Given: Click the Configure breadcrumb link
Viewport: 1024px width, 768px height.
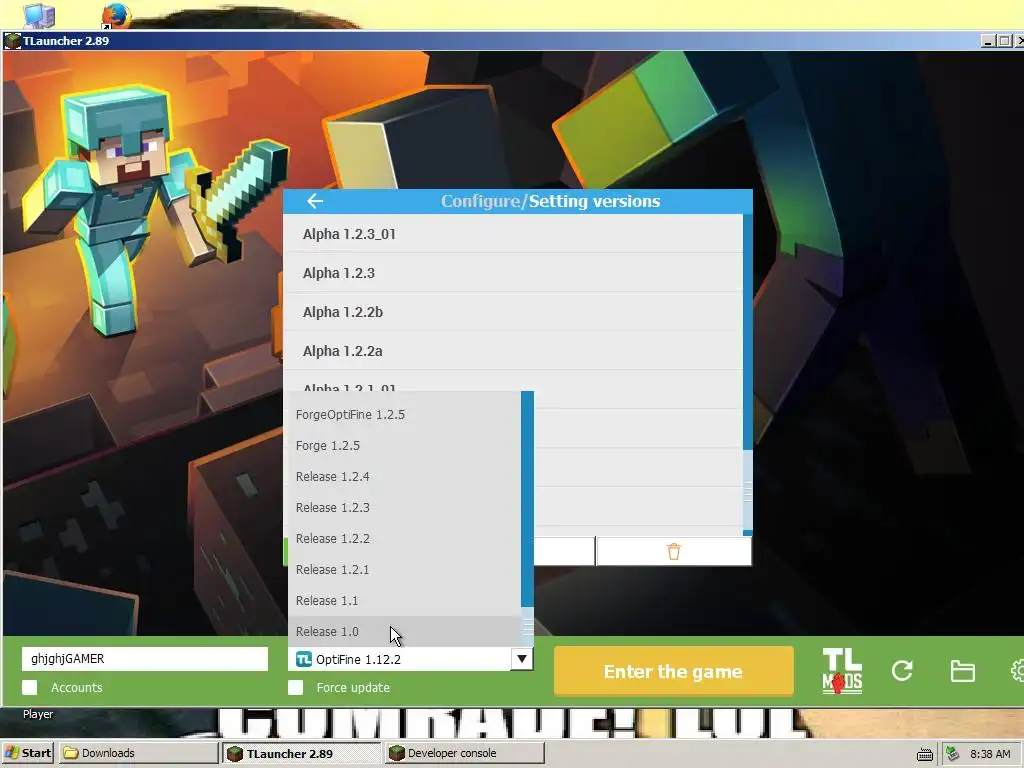Looking at the screenshot, I should (x=480, y=201).
